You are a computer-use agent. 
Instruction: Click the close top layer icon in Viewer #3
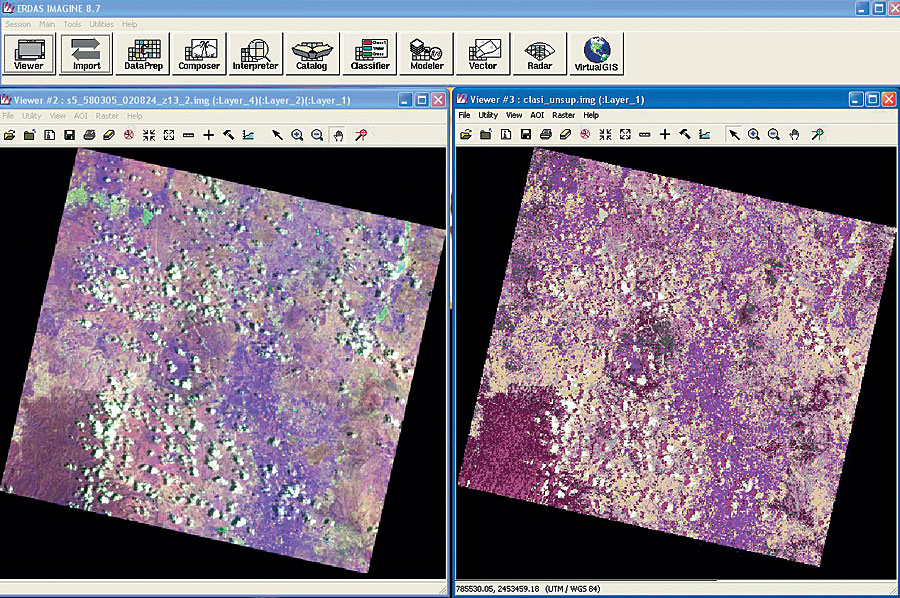click(486, 134)
